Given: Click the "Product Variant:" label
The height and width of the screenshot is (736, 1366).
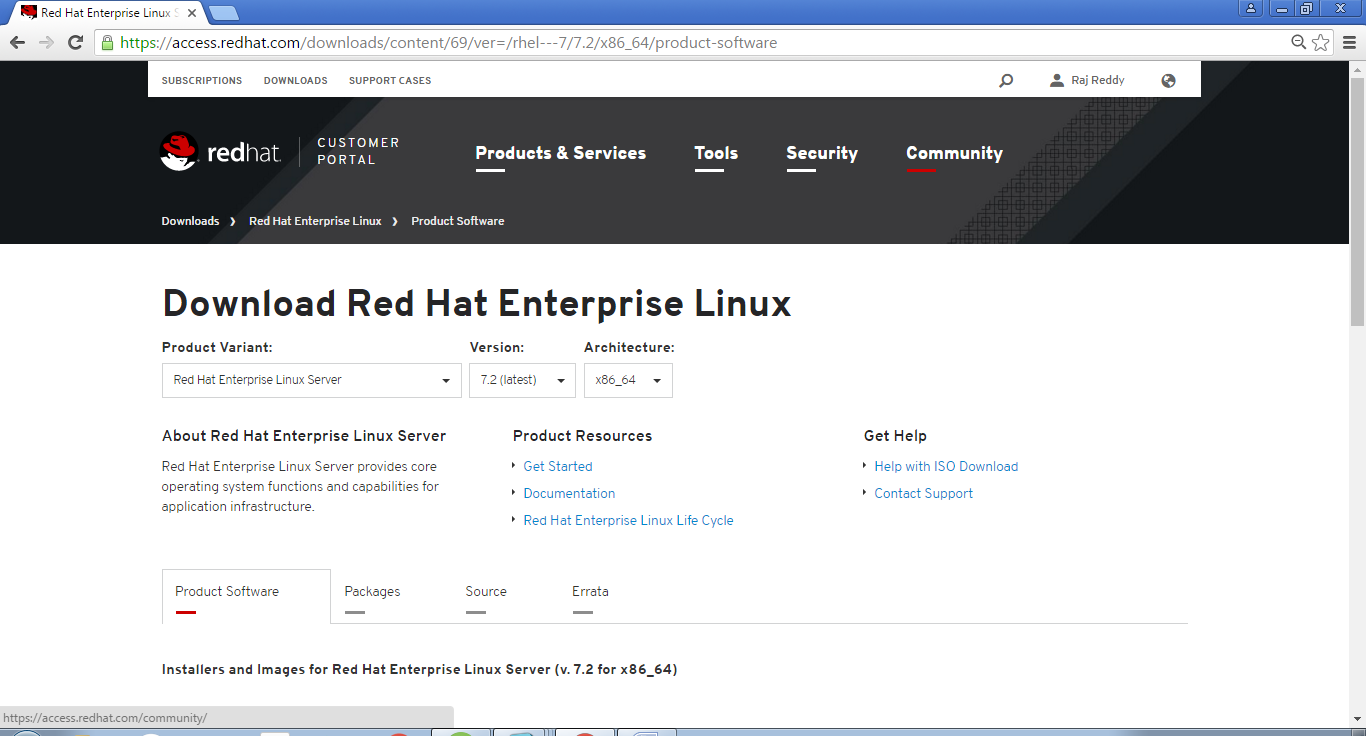Looking at the screenshot, I should (x=217, y=348).
